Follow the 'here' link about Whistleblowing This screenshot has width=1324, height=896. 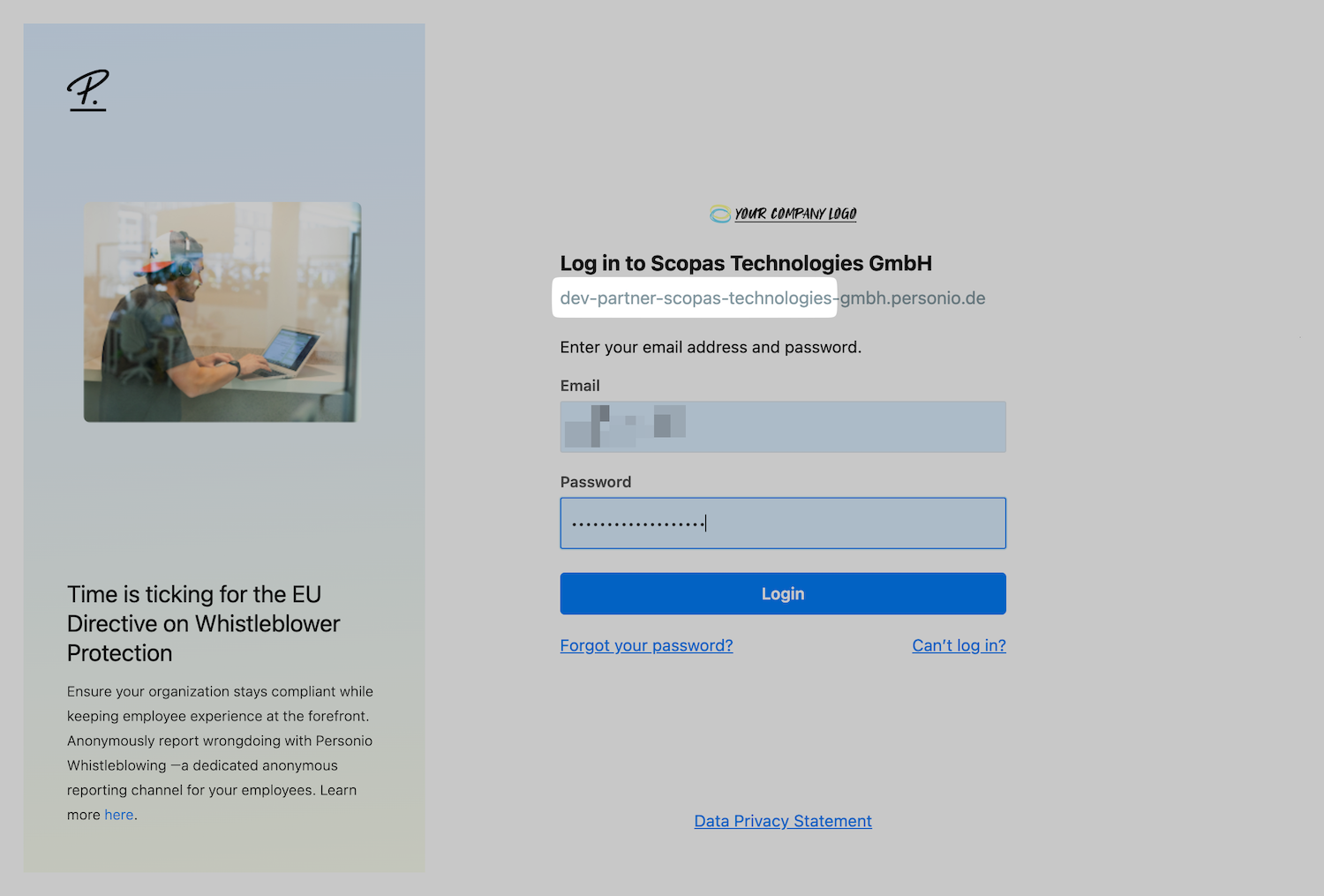click(x=119, y=815)
